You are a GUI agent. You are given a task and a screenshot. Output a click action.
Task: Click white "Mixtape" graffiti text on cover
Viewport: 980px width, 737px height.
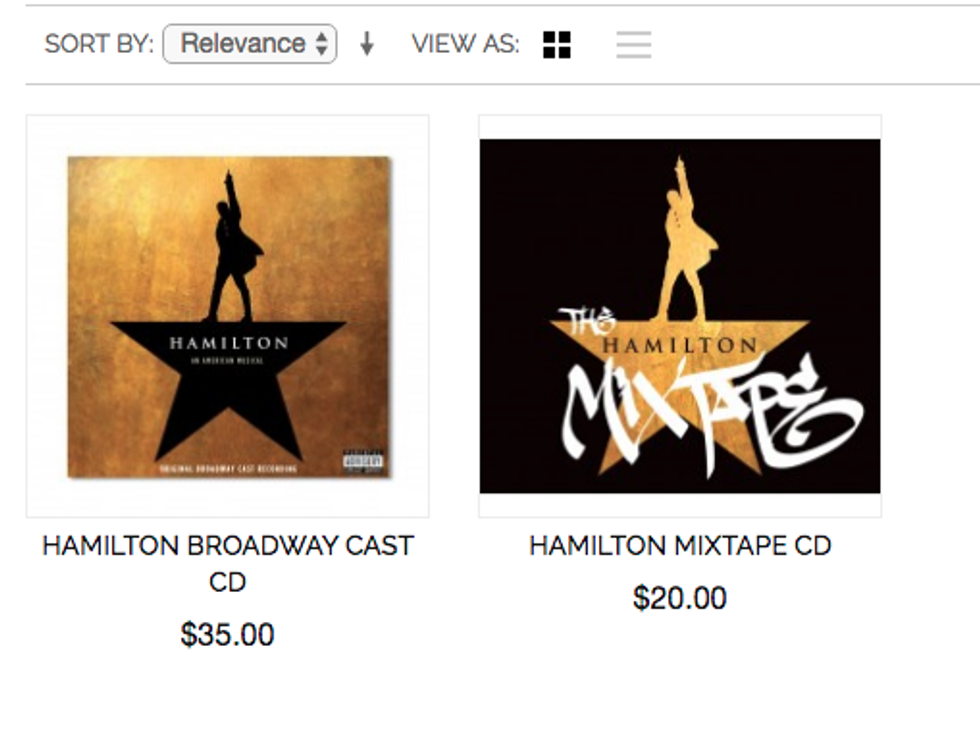[x=710, y=410]
